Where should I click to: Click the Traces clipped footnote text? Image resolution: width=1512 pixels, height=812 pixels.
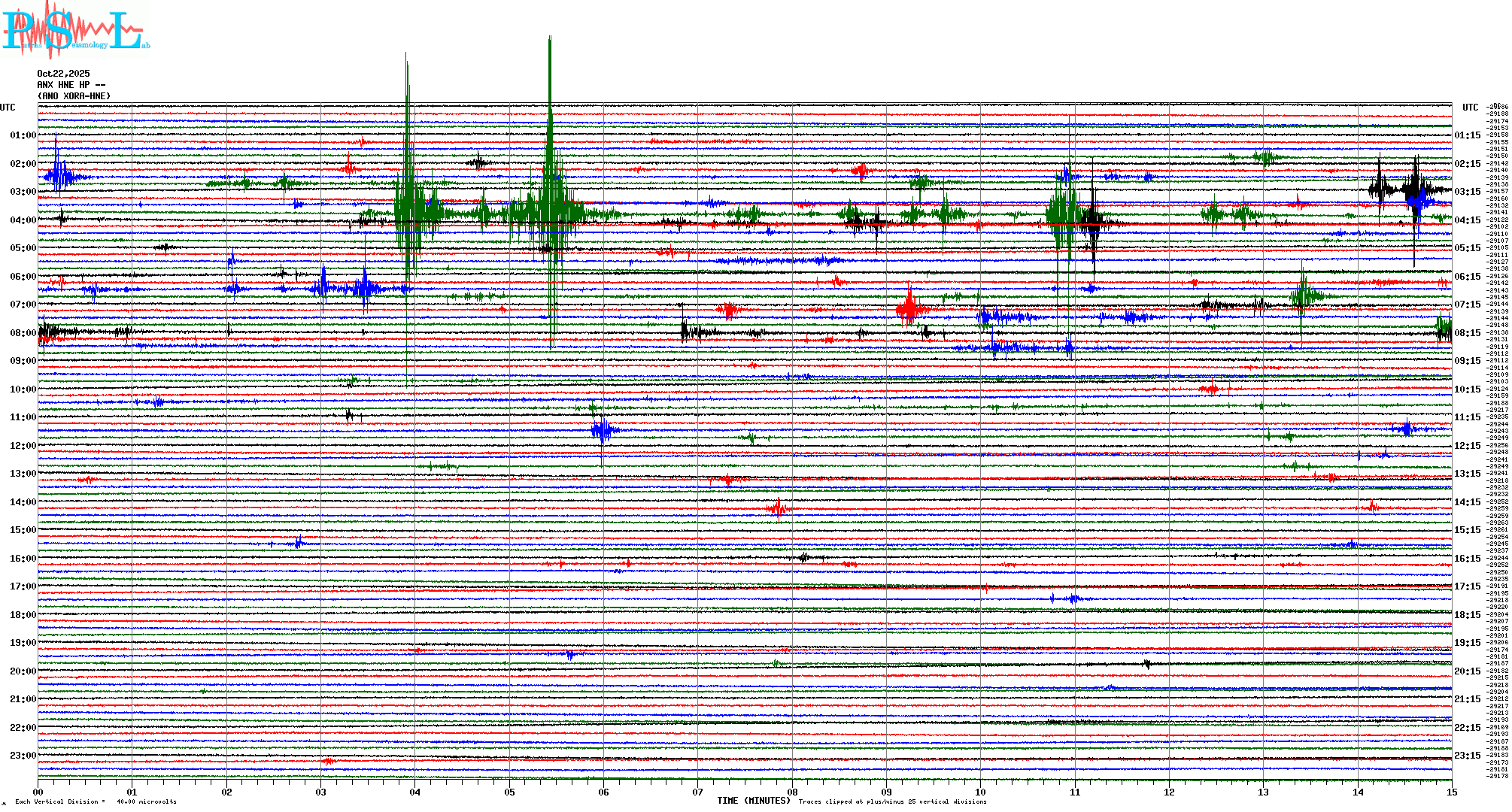coord(892,801)
